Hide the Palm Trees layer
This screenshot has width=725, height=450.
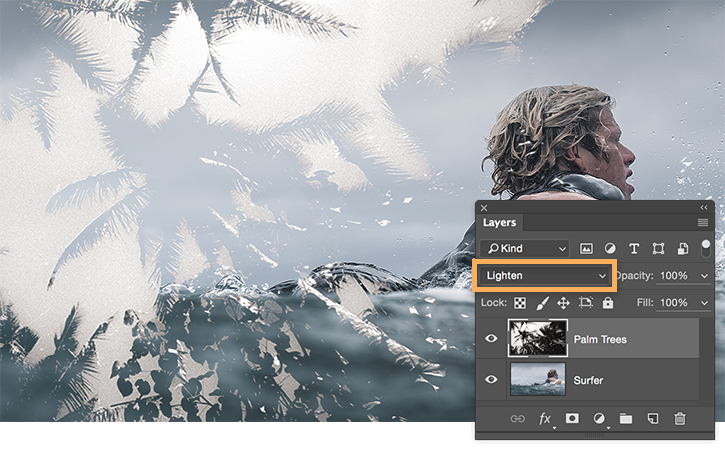pos(491,339)
